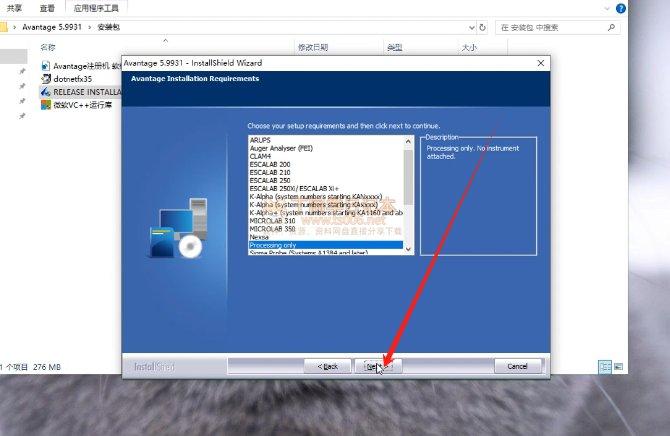The height and width of the screenshot is (436, 670).
Task: Close the InstallShield Wizard window
Action: (x=541, y=63)
